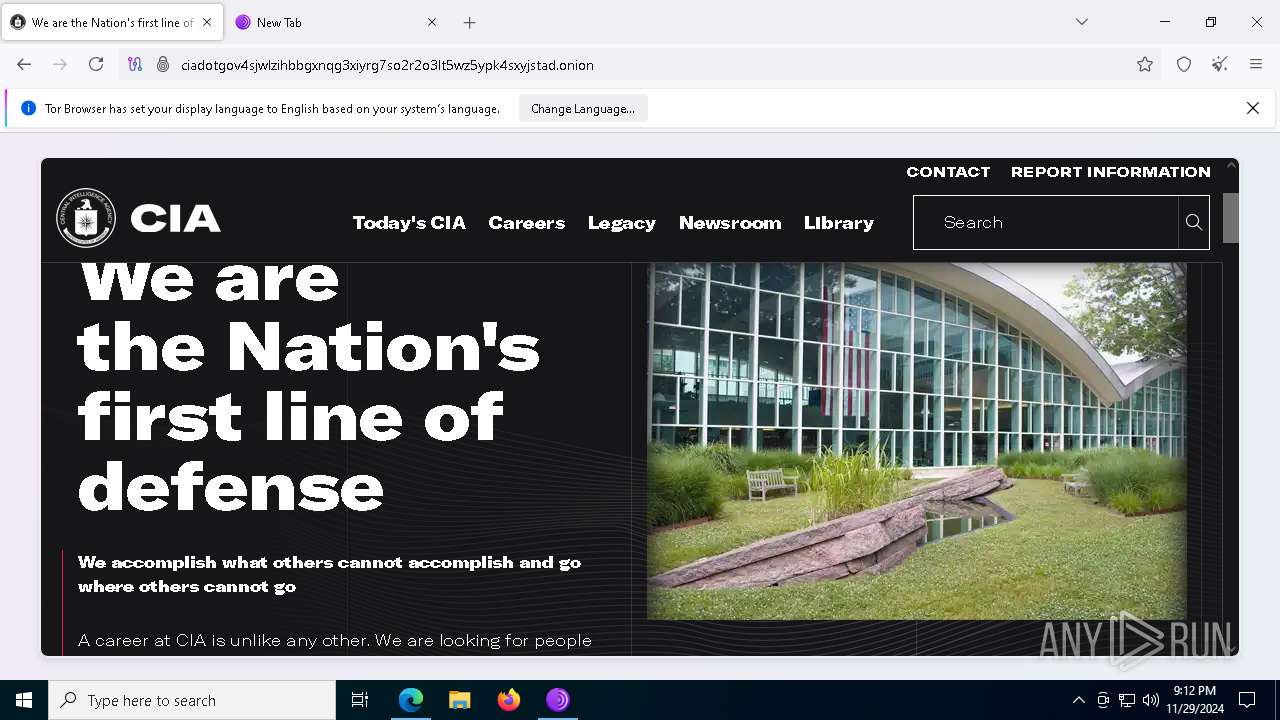
Task: Bookmark this page with star icon
Action: coord(1145,64)
